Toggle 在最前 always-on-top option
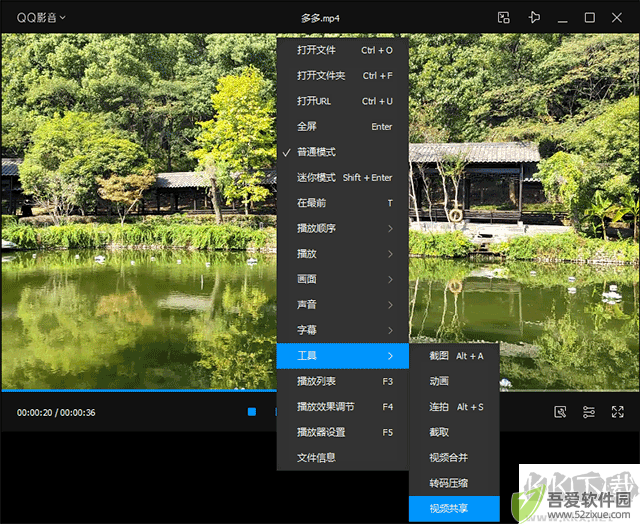640x524 pixels. click(343, 203)
